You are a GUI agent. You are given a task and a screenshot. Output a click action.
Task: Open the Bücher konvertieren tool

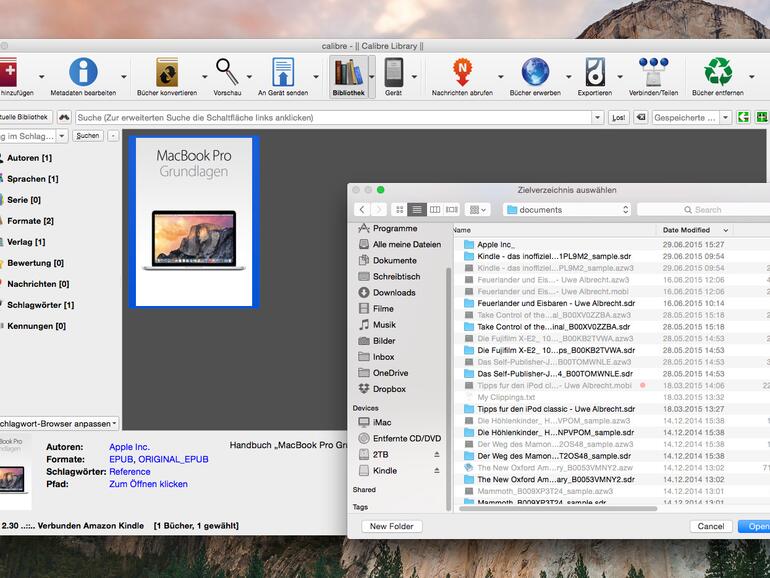166,73
